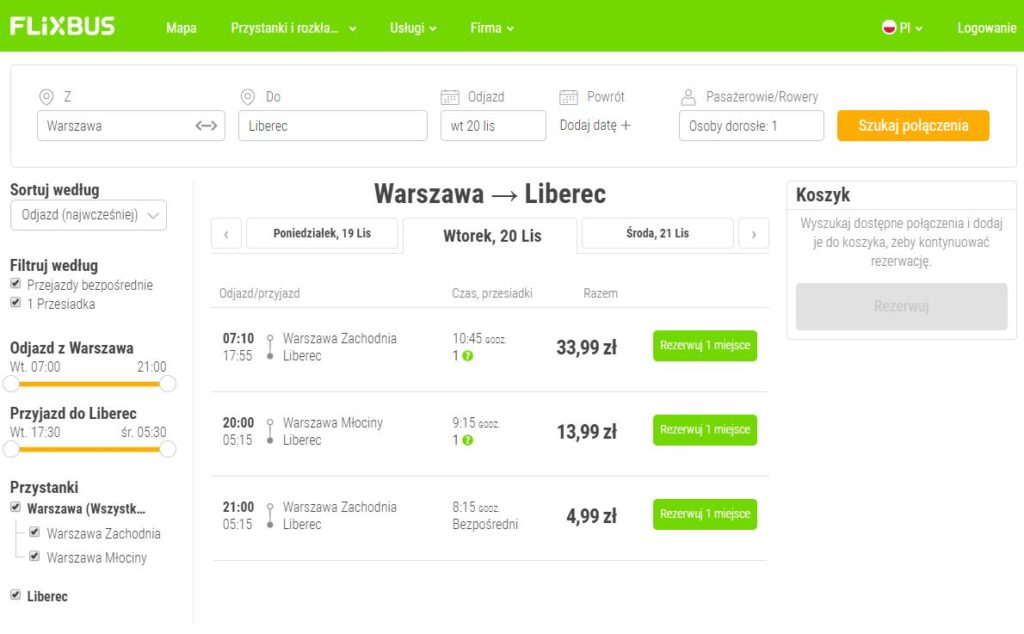Click the Warszawa → Liberec heading
Viewport: 1024px width, 634px height.
490,194
